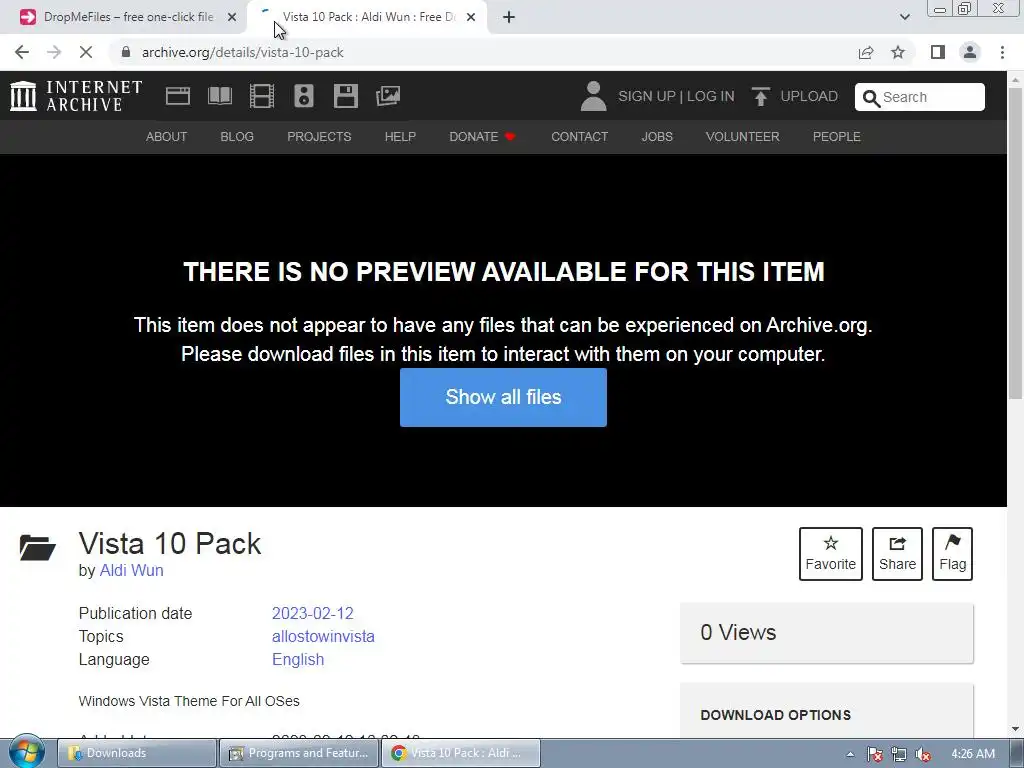Open the Texts book icon
The width and height of the screenshot is (1024, 768).
(219, 96)
